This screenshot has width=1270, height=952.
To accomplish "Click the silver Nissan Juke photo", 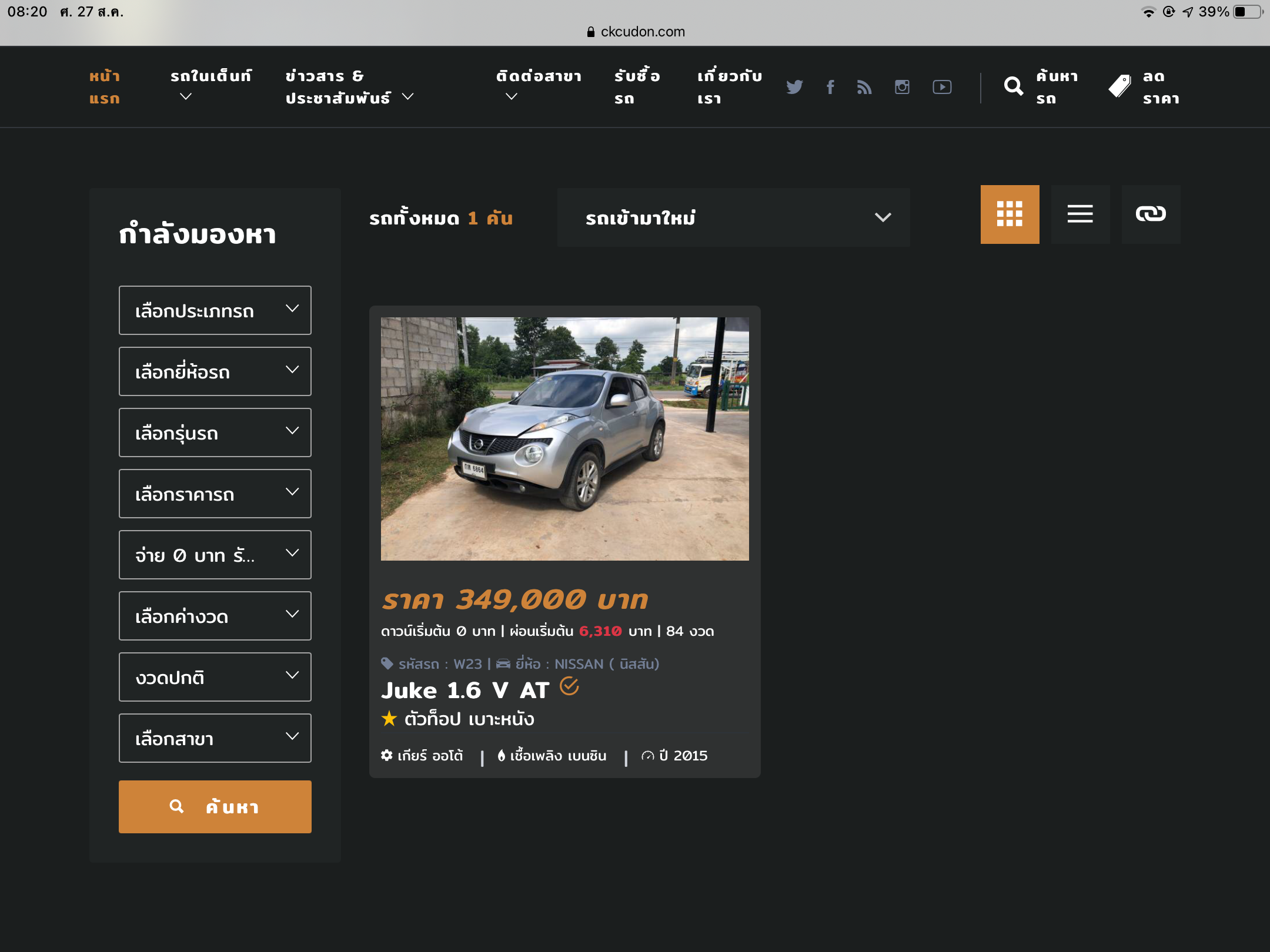I will [x=564, y=438].
